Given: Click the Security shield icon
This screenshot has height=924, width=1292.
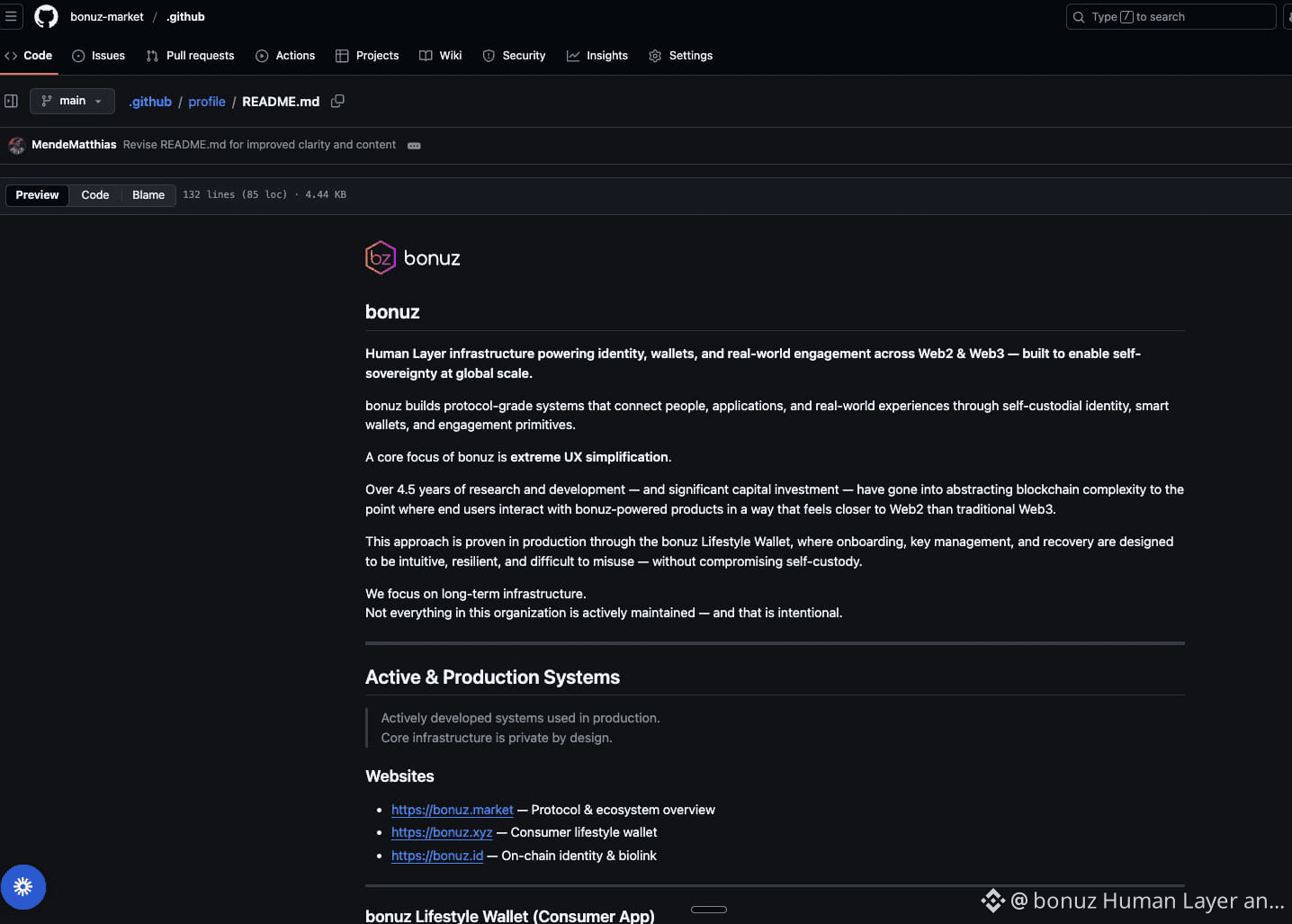Looking at the screenshot, I should coord(489,56).
